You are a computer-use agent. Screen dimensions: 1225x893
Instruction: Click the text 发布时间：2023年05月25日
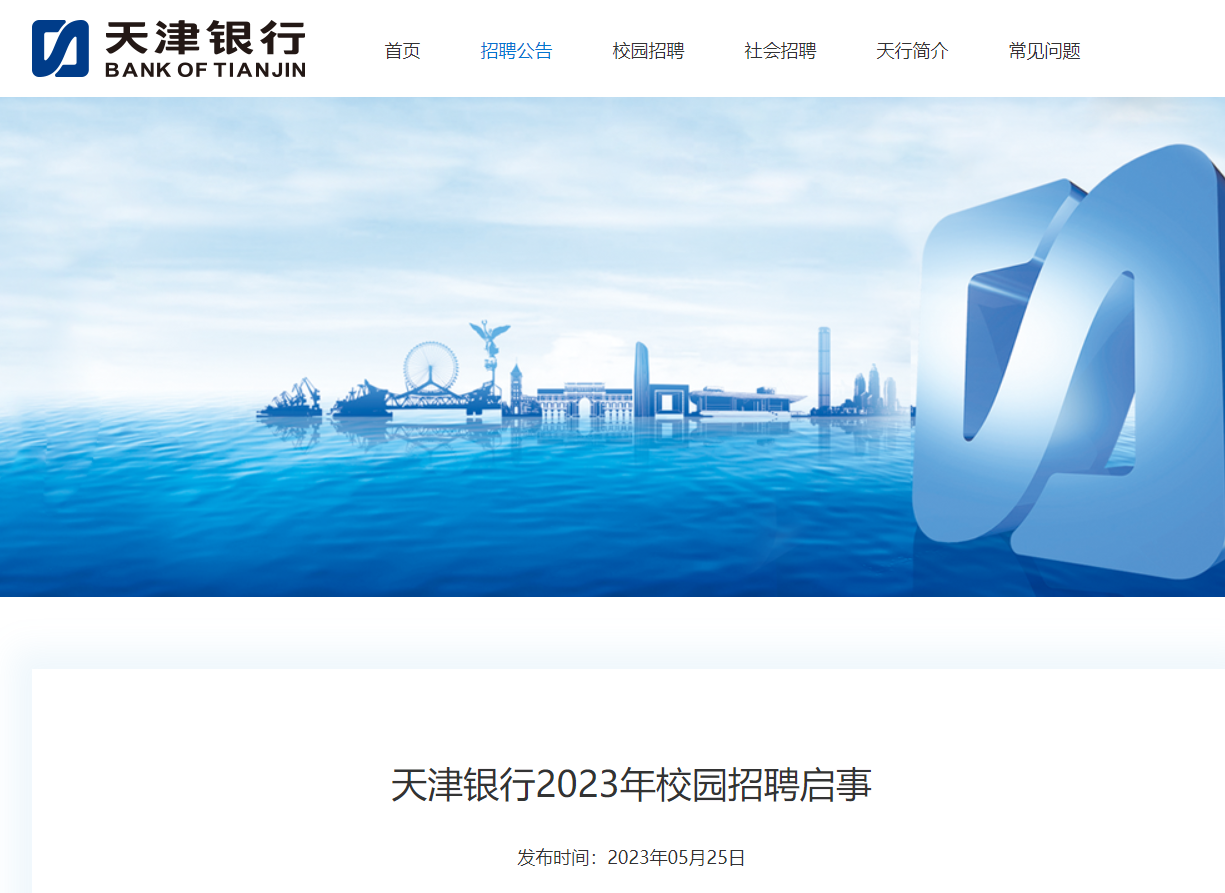coord(631,858)
